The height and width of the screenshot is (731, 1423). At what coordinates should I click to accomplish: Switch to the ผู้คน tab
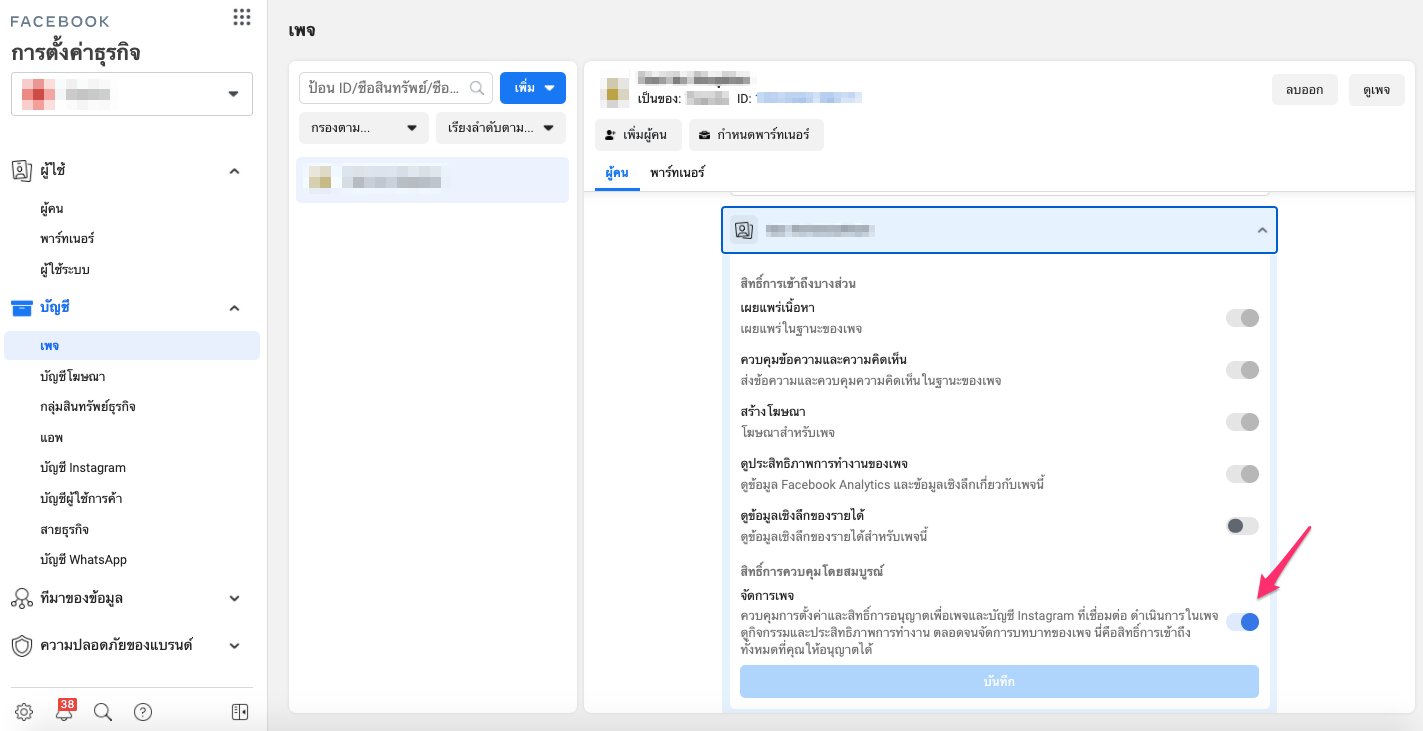617,173
